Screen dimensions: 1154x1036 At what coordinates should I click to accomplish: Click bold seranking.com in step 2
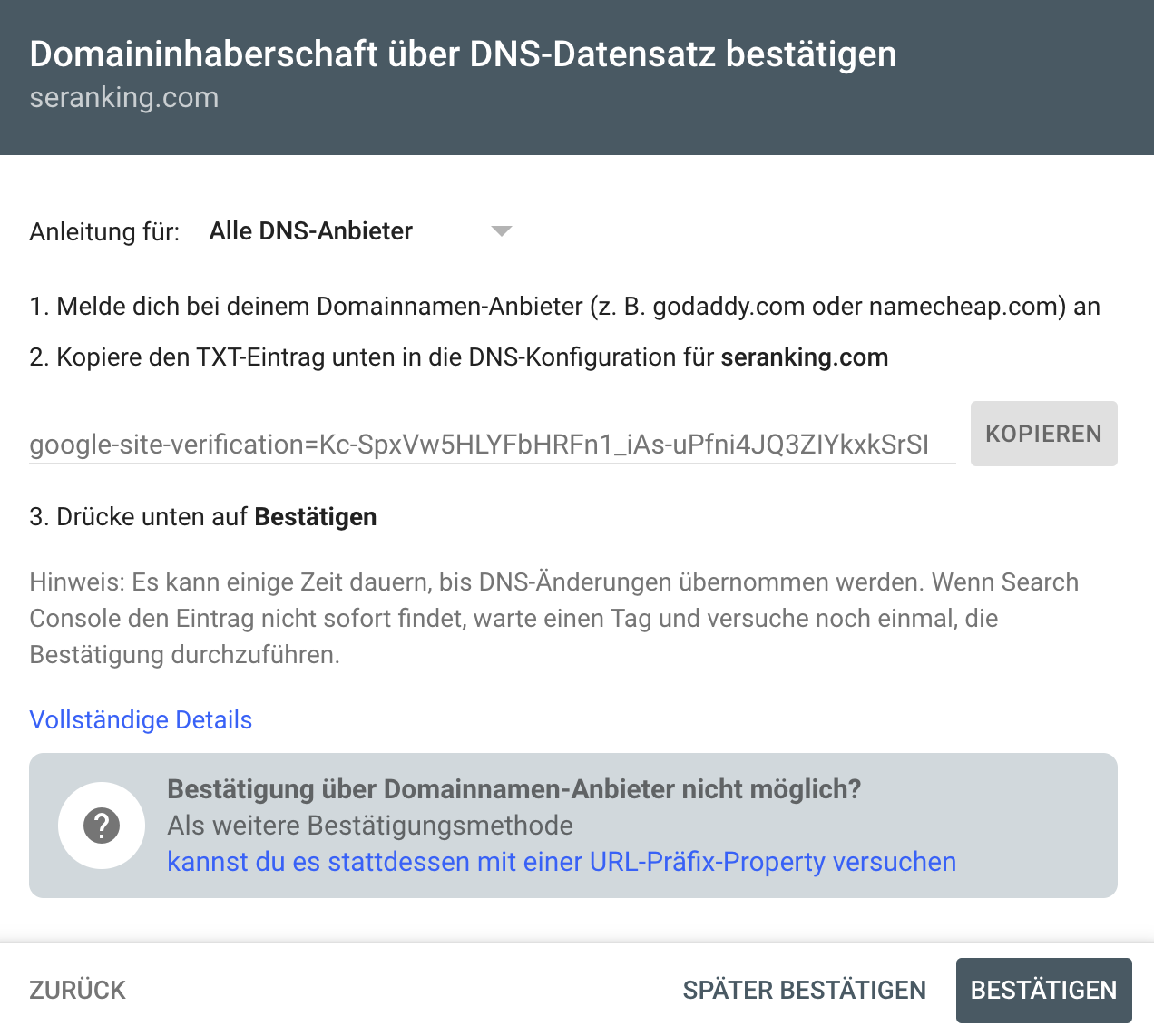click(x=805, y=357)
